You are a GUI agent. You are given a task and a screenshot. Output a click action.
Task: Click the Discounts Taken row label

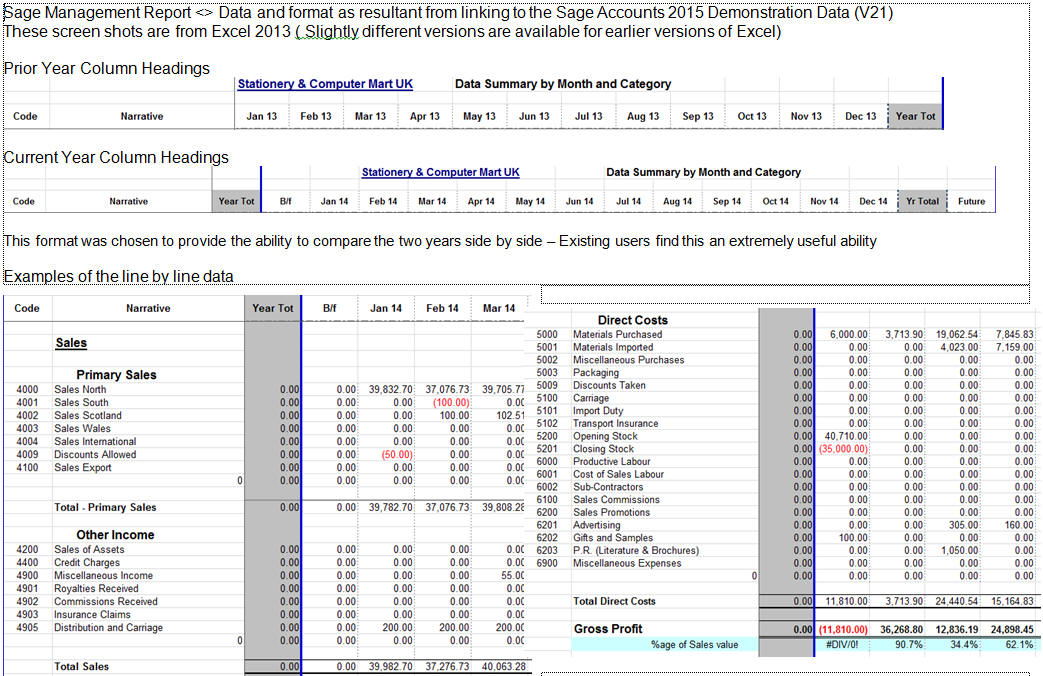point(609,385)
